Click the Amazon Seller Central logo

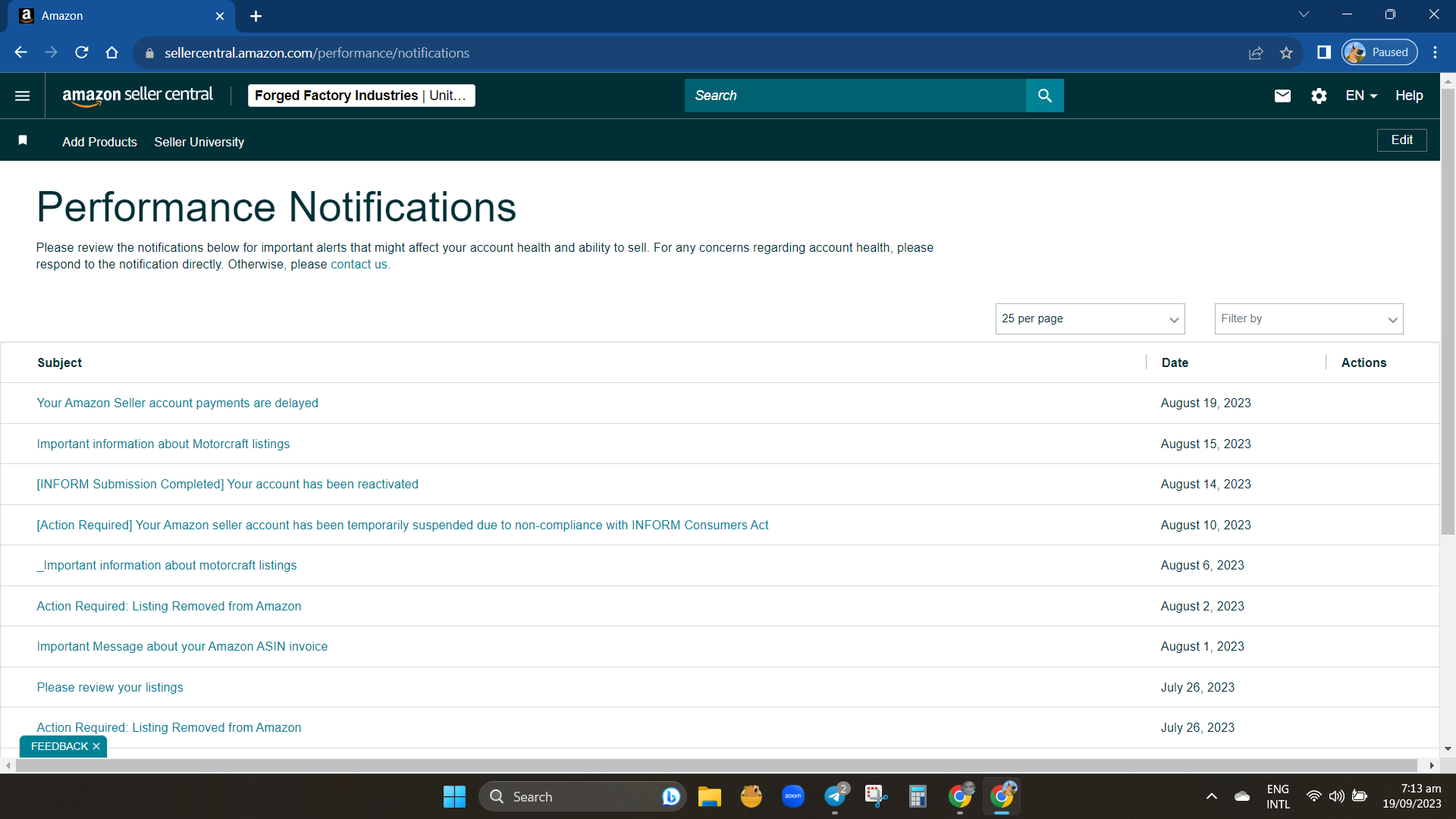[137, 96]
